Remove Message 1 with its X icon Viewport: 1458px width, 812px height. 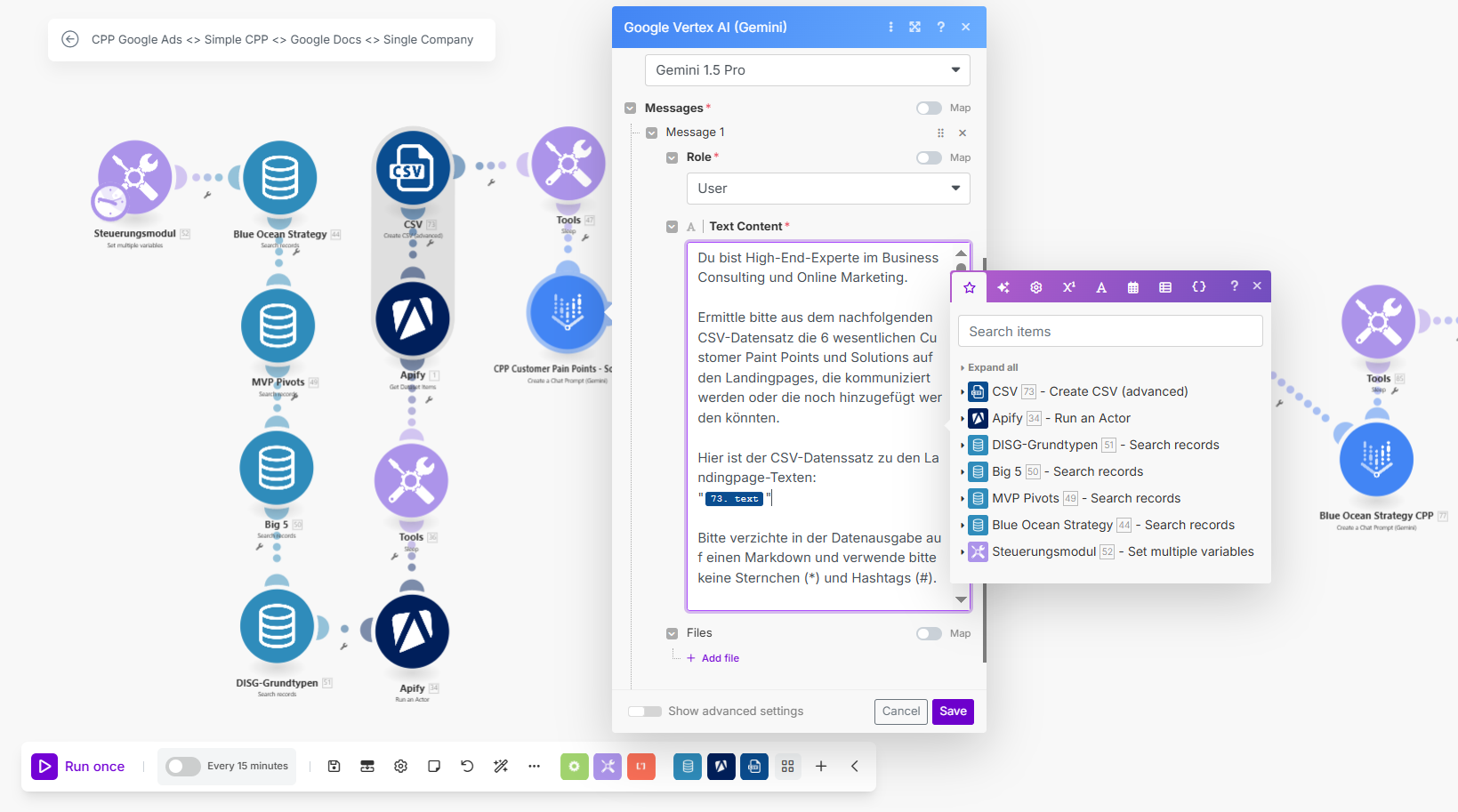[963, 133]
